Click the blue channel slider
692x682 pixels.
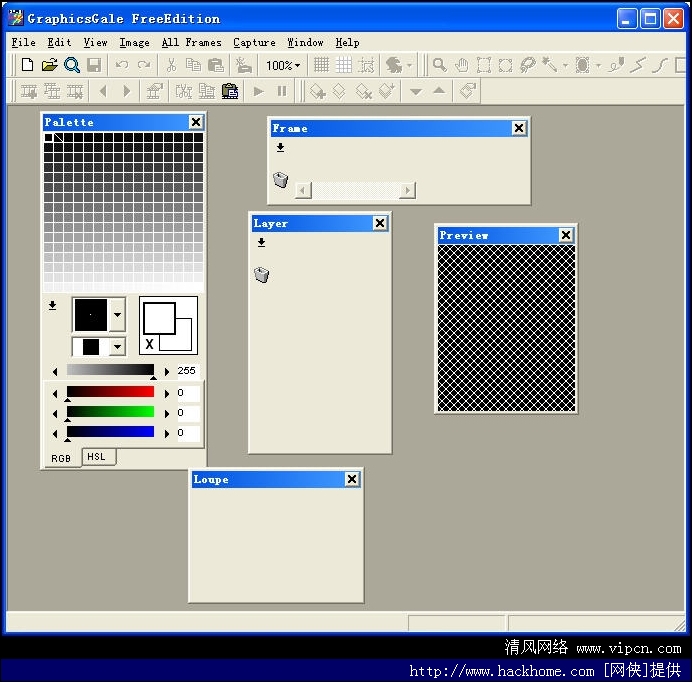tap(110, 432)
